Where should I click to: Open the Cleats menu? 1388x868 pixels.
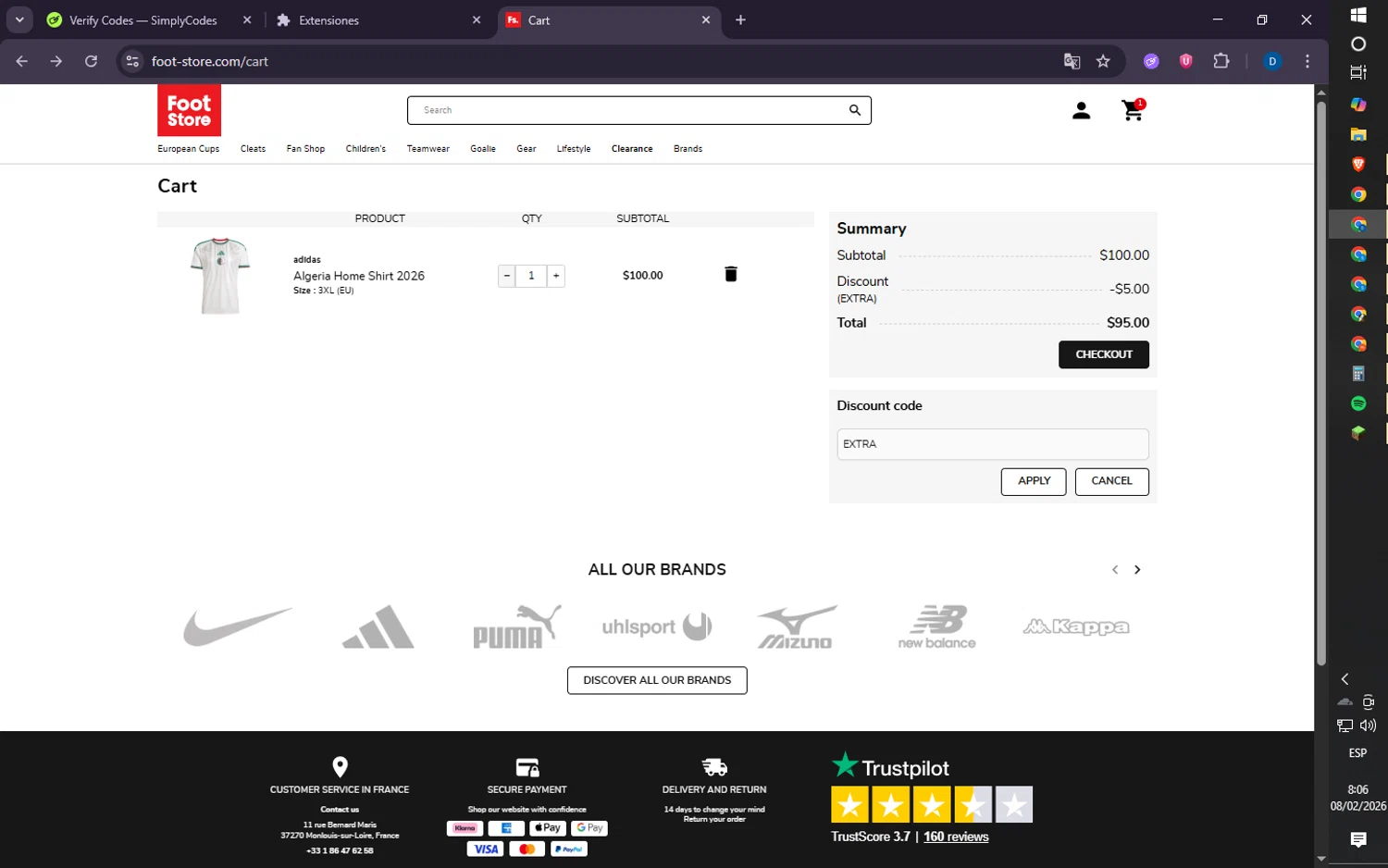[253, 149]
